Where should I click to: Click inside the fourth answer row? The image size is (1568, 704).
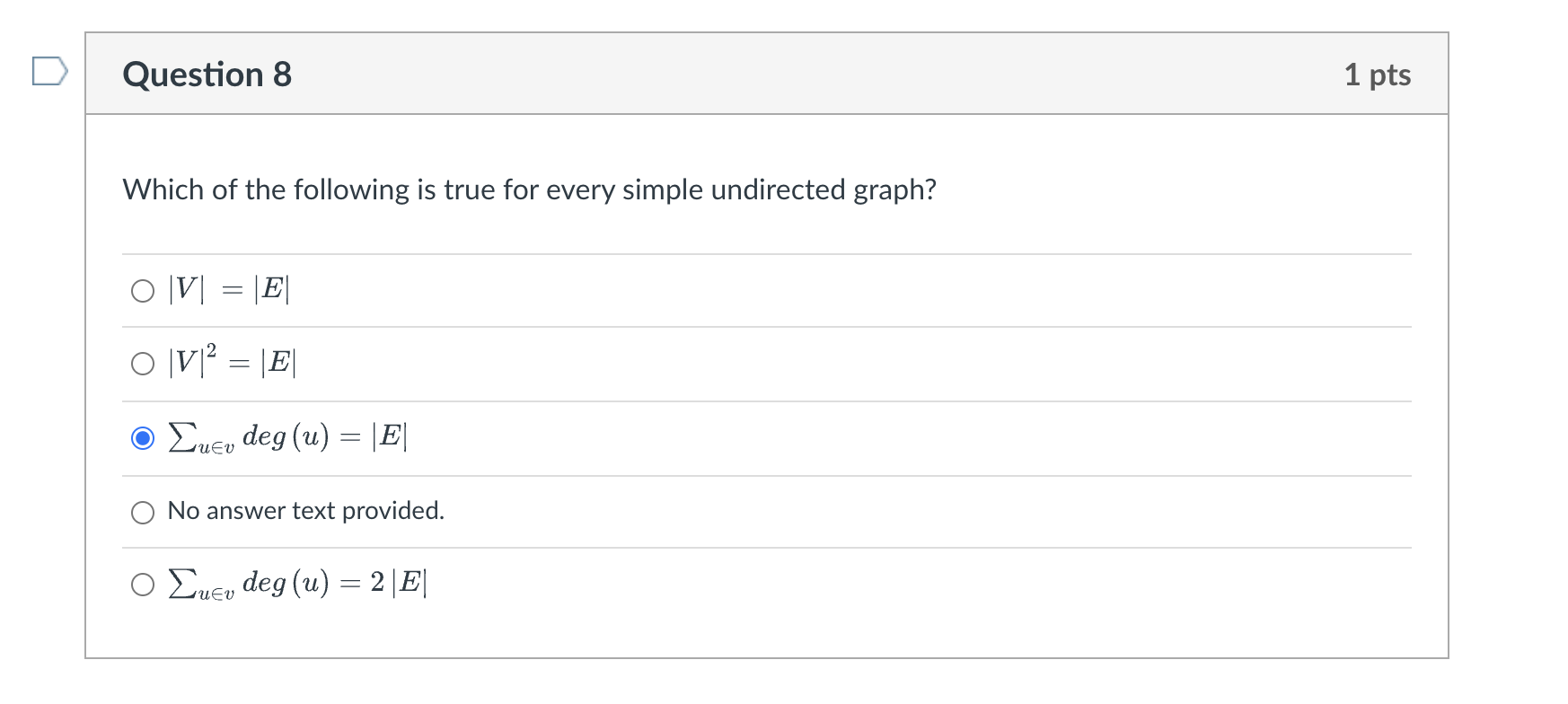tap(718, 511)
